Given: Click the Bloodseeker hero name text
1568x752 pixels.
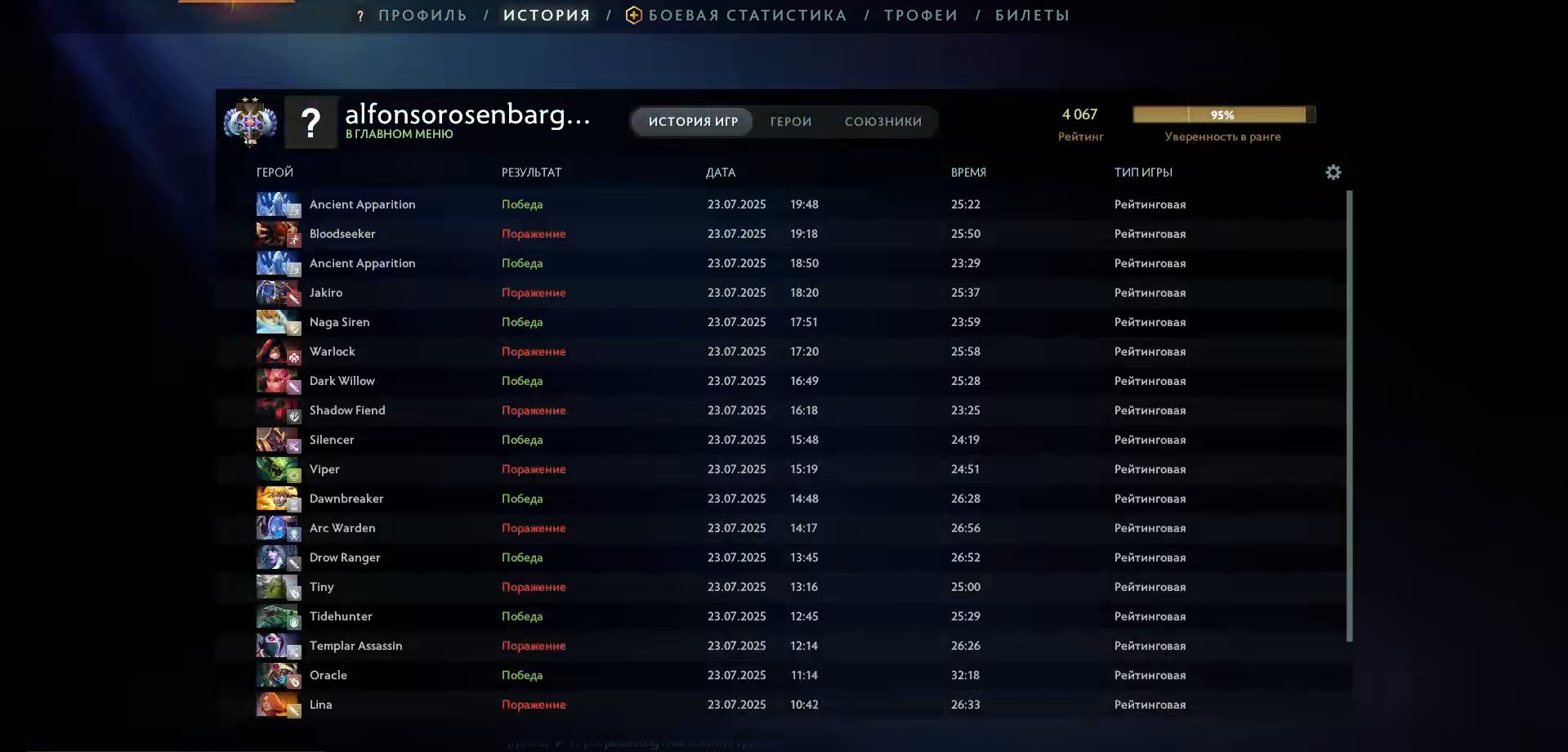Looking at the screenshot, I should pyautogui.click(x=342, y=234).
